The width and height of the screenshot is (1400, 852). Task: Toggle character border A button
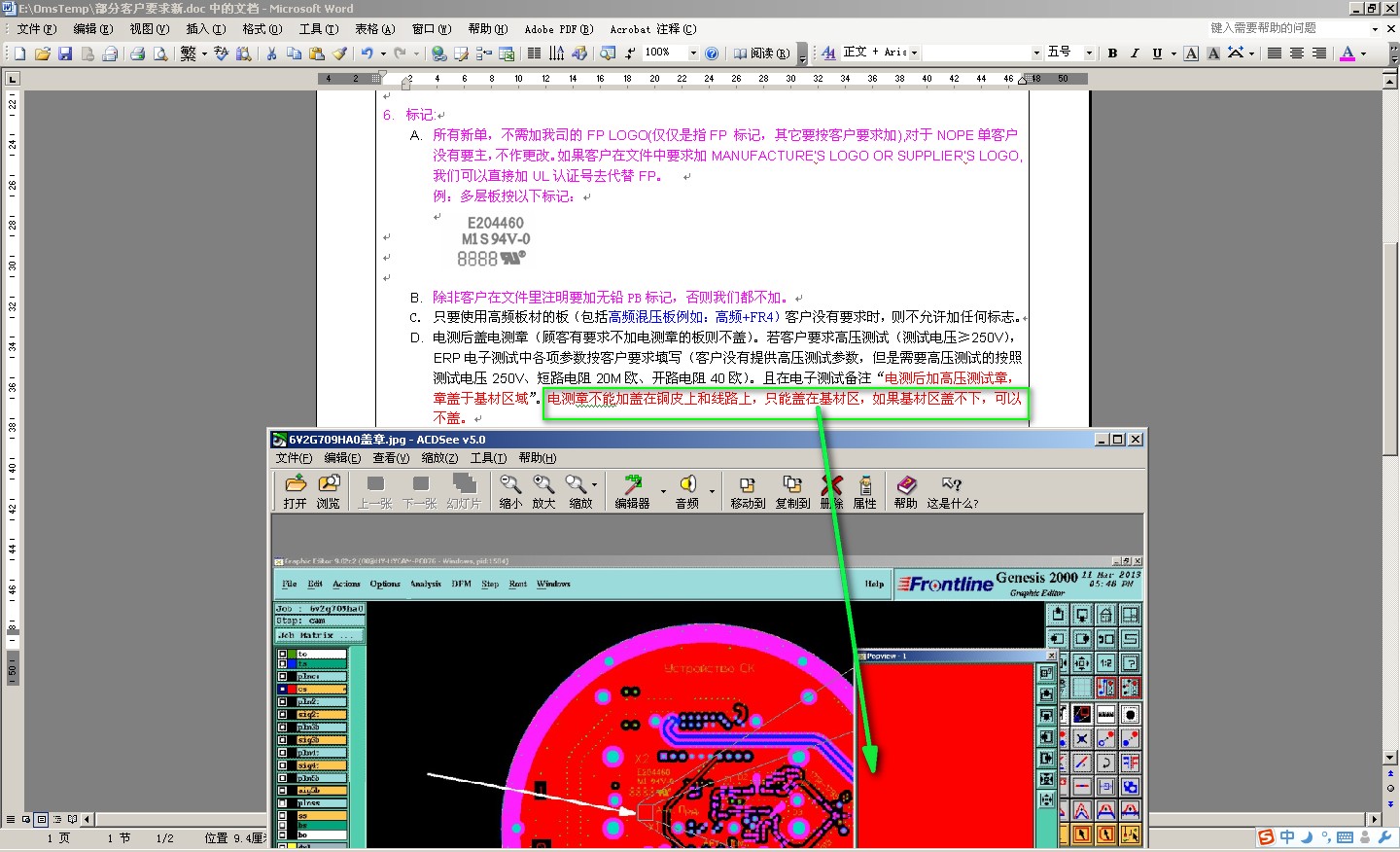(1191, 53)
